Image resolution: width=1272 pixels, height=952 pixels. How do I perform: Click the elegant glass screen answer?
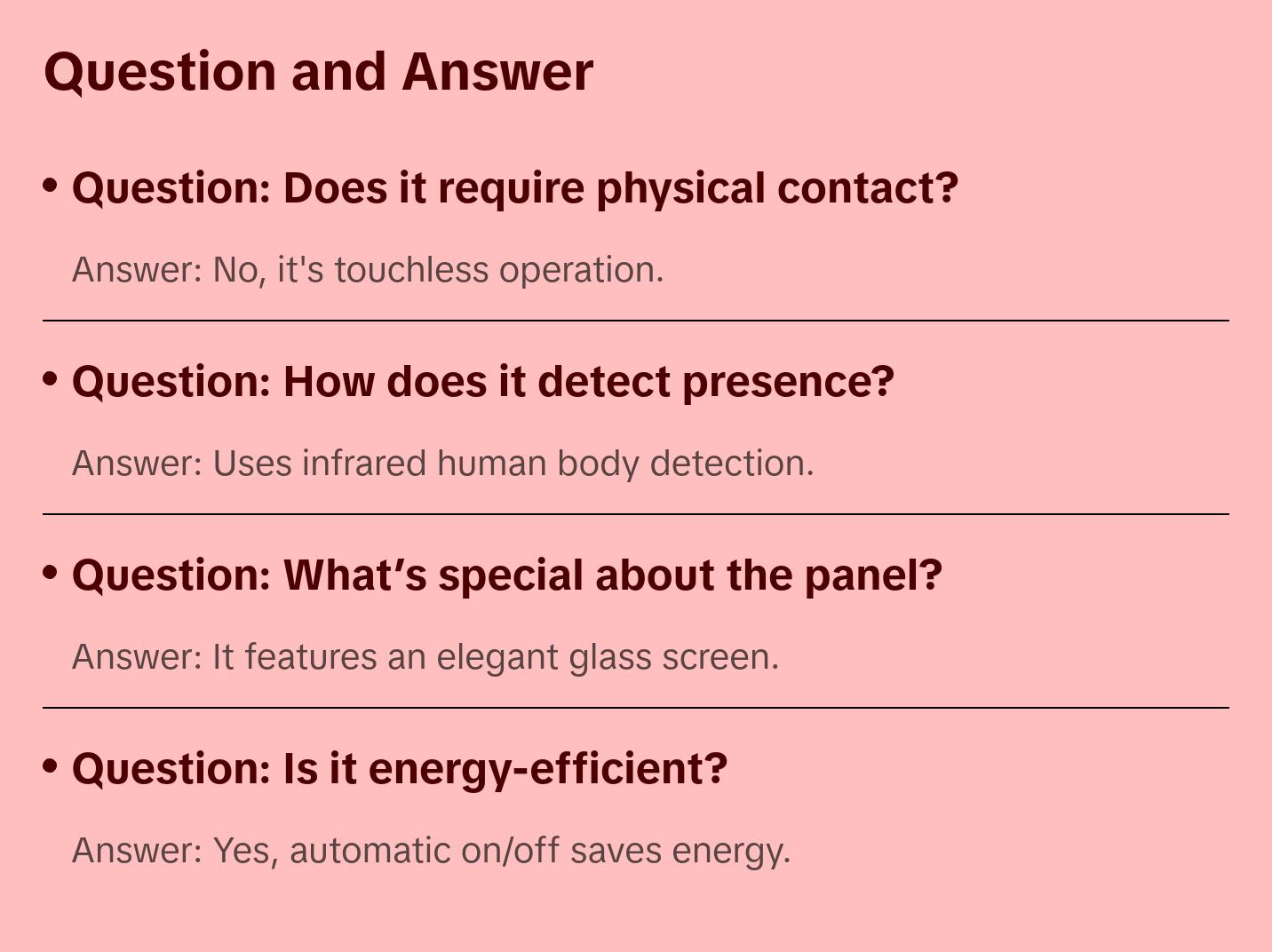coord(425,657)
